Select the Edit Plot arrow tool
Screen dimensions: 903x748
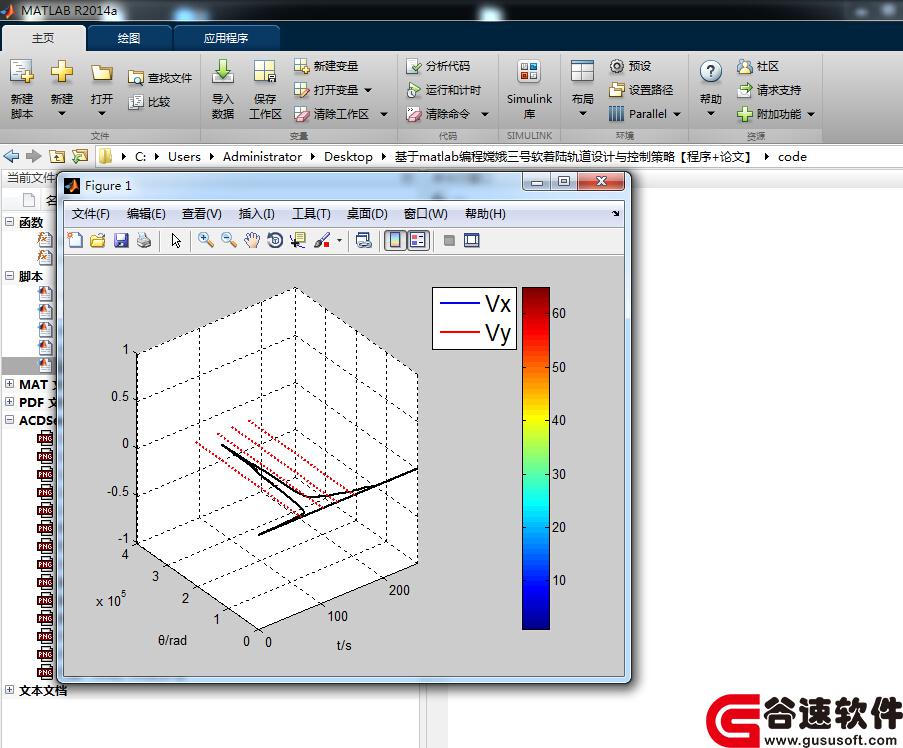pos(176,240)
